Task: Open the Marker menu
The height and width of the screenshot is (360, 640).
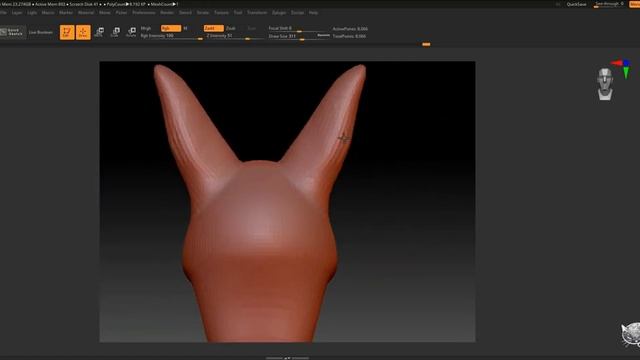Action: [x=66, y=13]
